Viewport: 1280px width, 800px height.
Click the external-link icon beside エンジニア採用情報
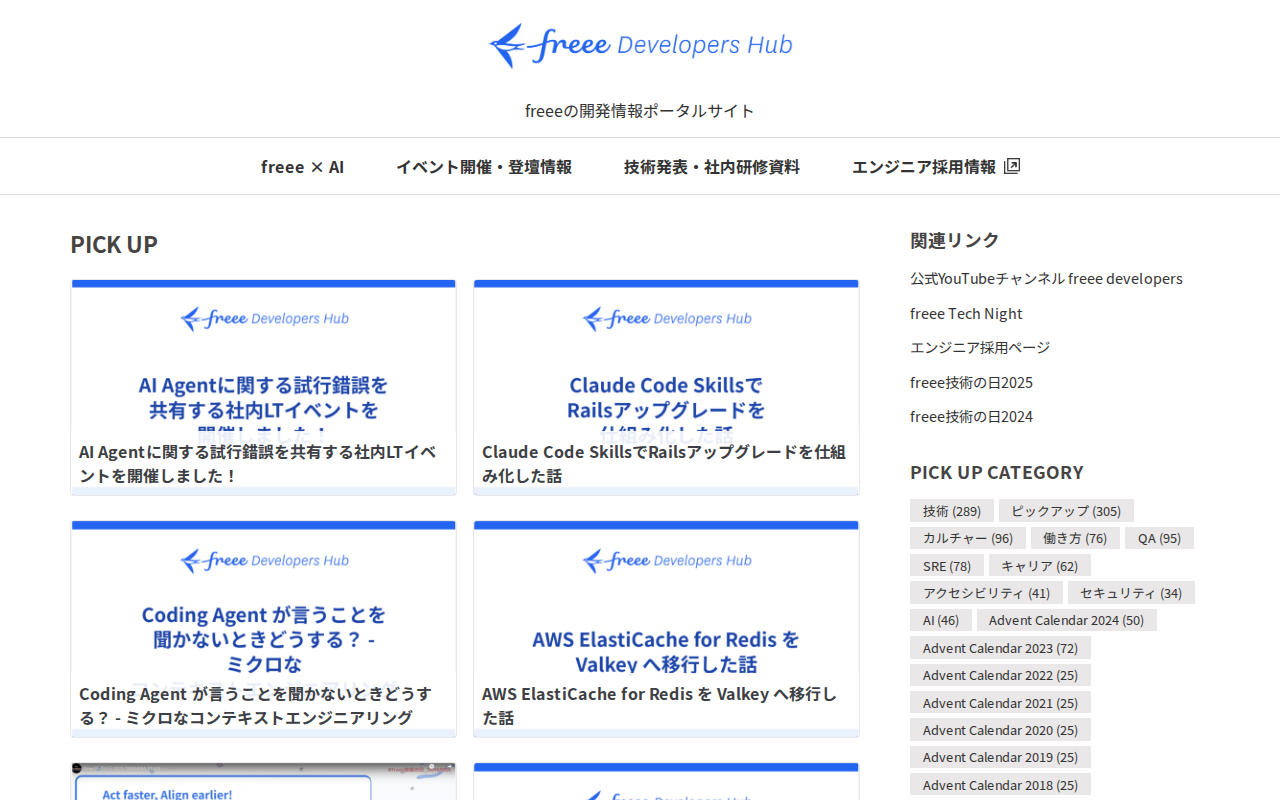pyautogui.click(x=1012, y=166)
